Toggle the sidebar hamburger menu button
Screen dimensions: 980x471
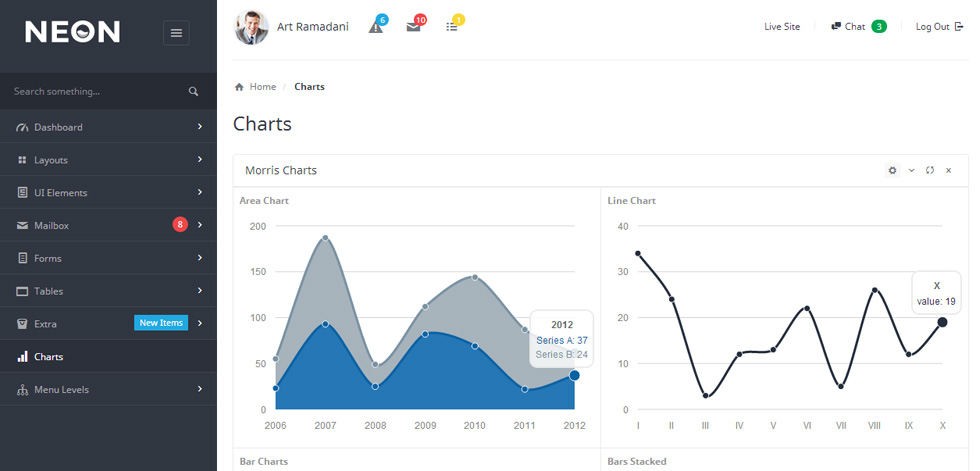[176, 33]
